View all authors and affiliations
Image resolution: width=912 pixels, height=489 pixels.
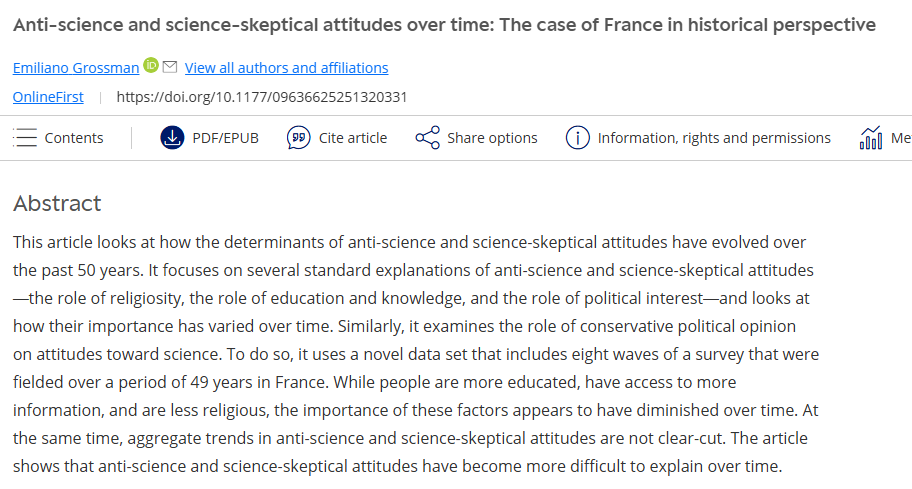[286, 68]
